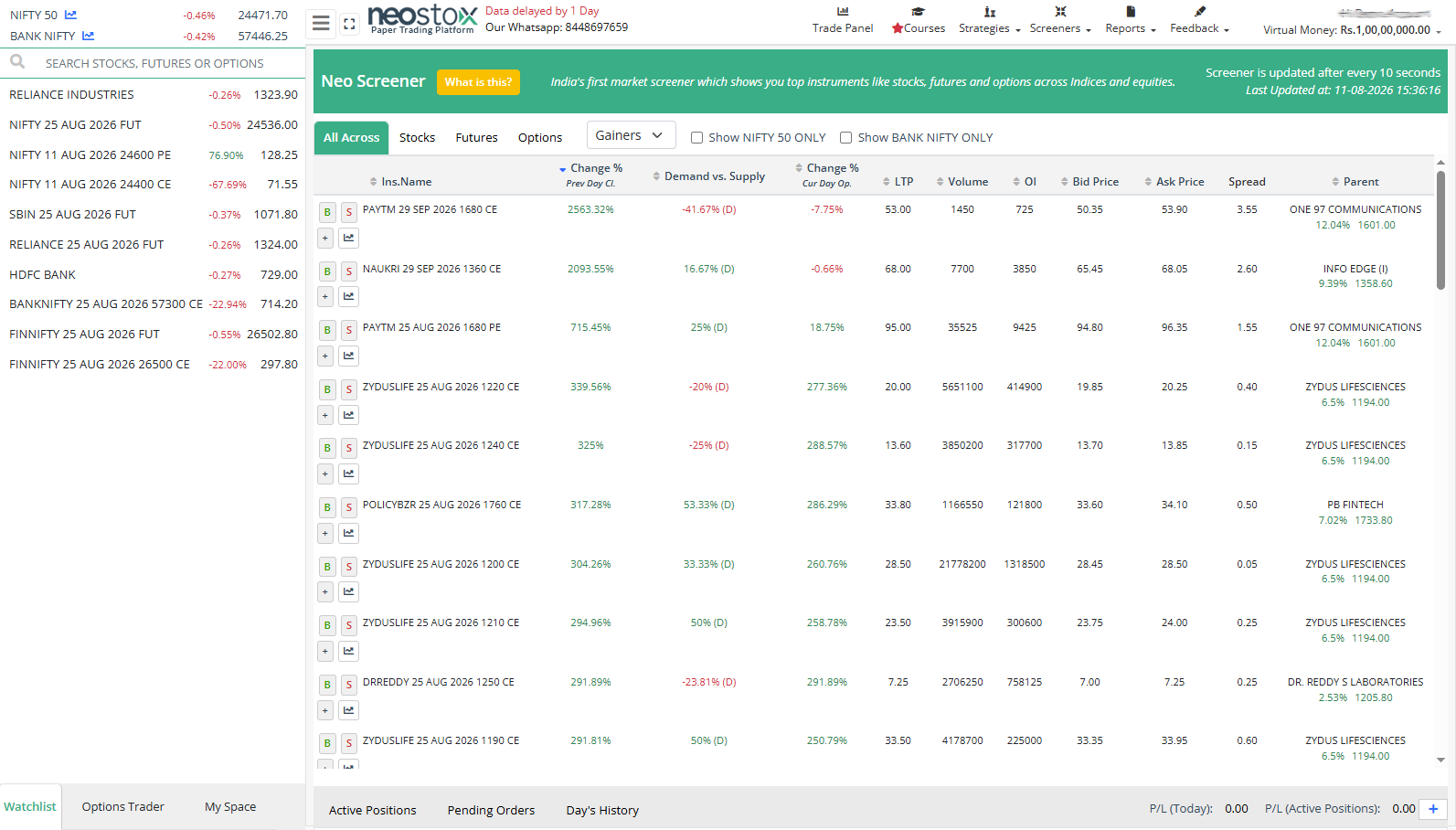This screenshot has width=1456, height=830.
Task: Select HDFC BANK in watchlist
Action: [x=153, y=275]
